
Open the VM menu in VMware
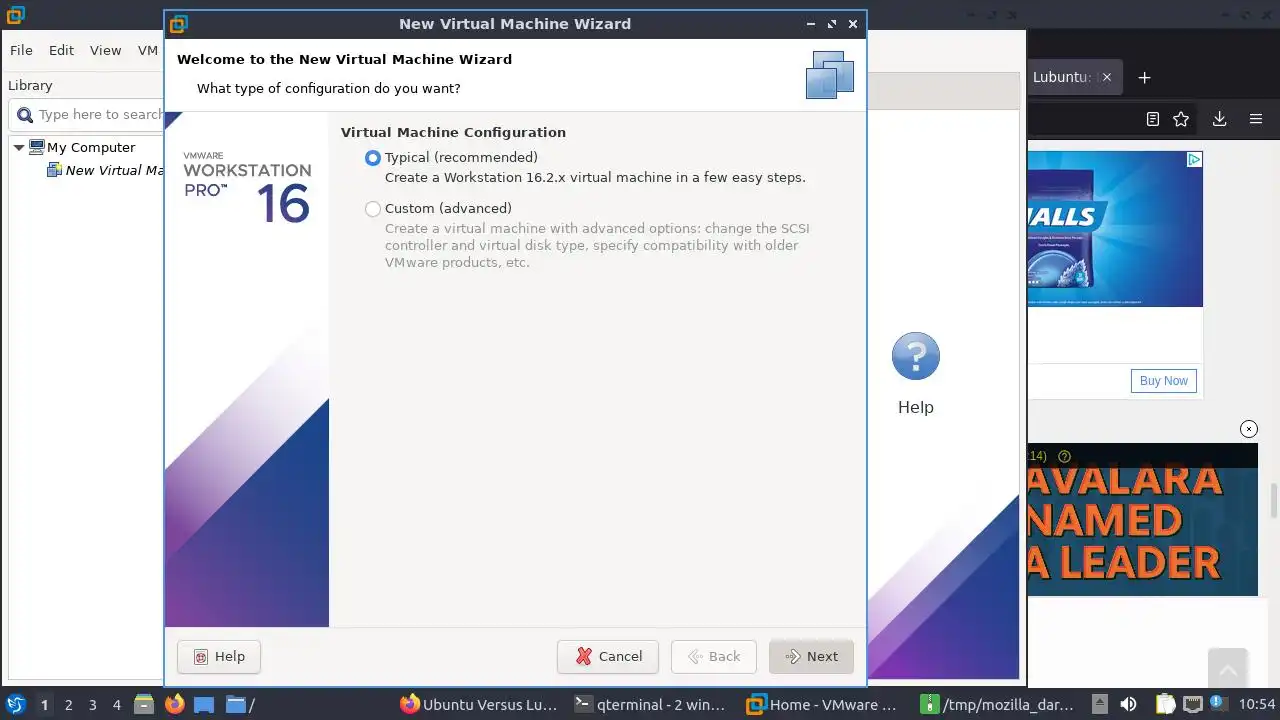click(147, 50)
